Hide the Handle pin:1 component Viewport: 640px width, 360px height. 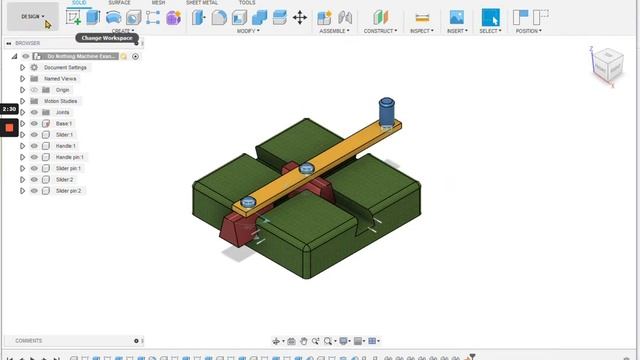point(34,157)
